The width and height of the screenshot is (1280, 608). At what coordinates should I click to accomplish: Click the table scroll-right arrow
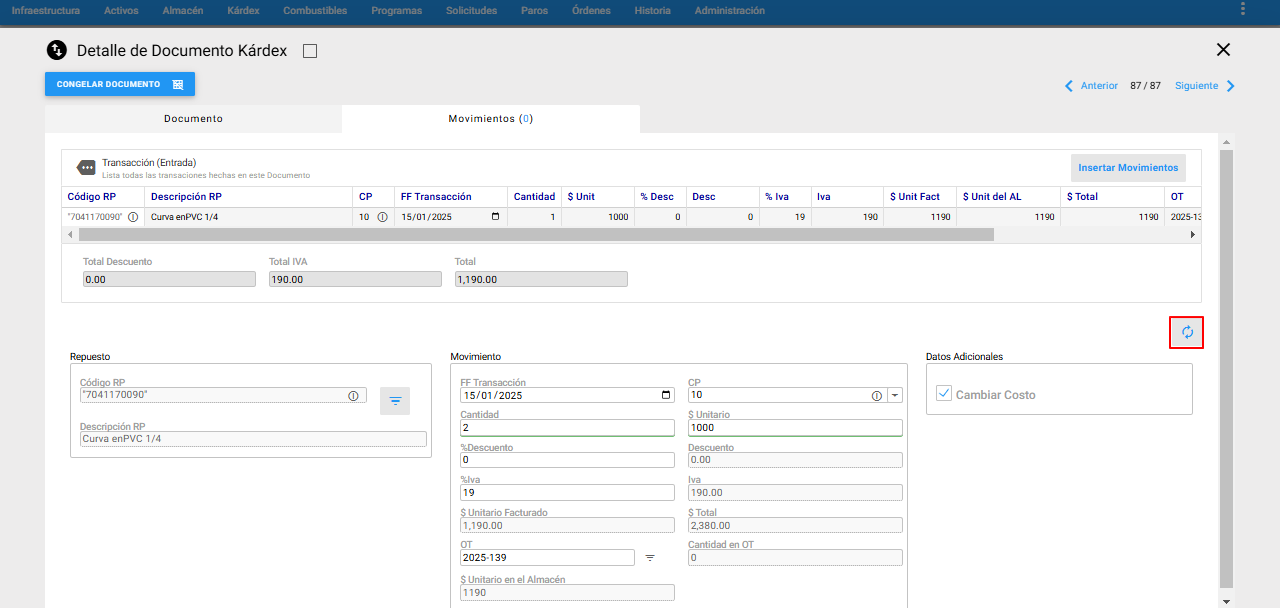[1192, 234]
